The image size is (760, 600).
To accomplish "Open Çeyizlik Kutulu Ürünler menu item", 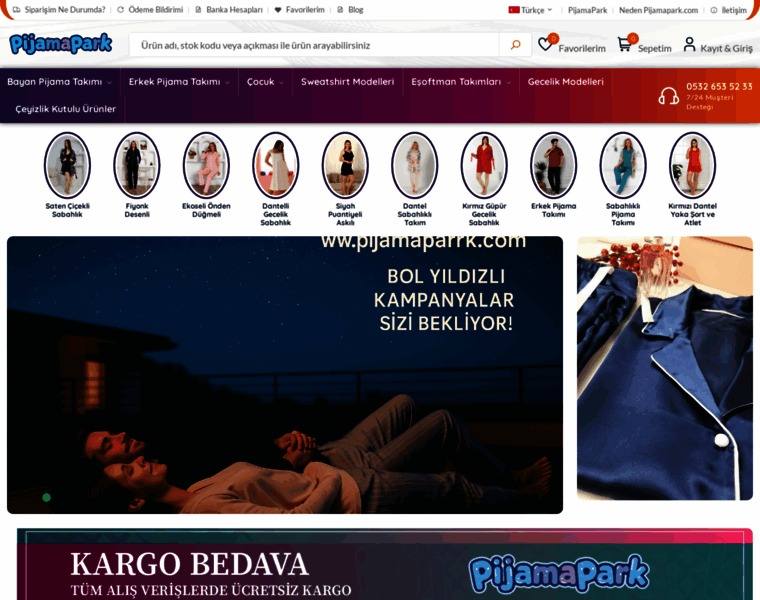I will [x=65, y=109].
